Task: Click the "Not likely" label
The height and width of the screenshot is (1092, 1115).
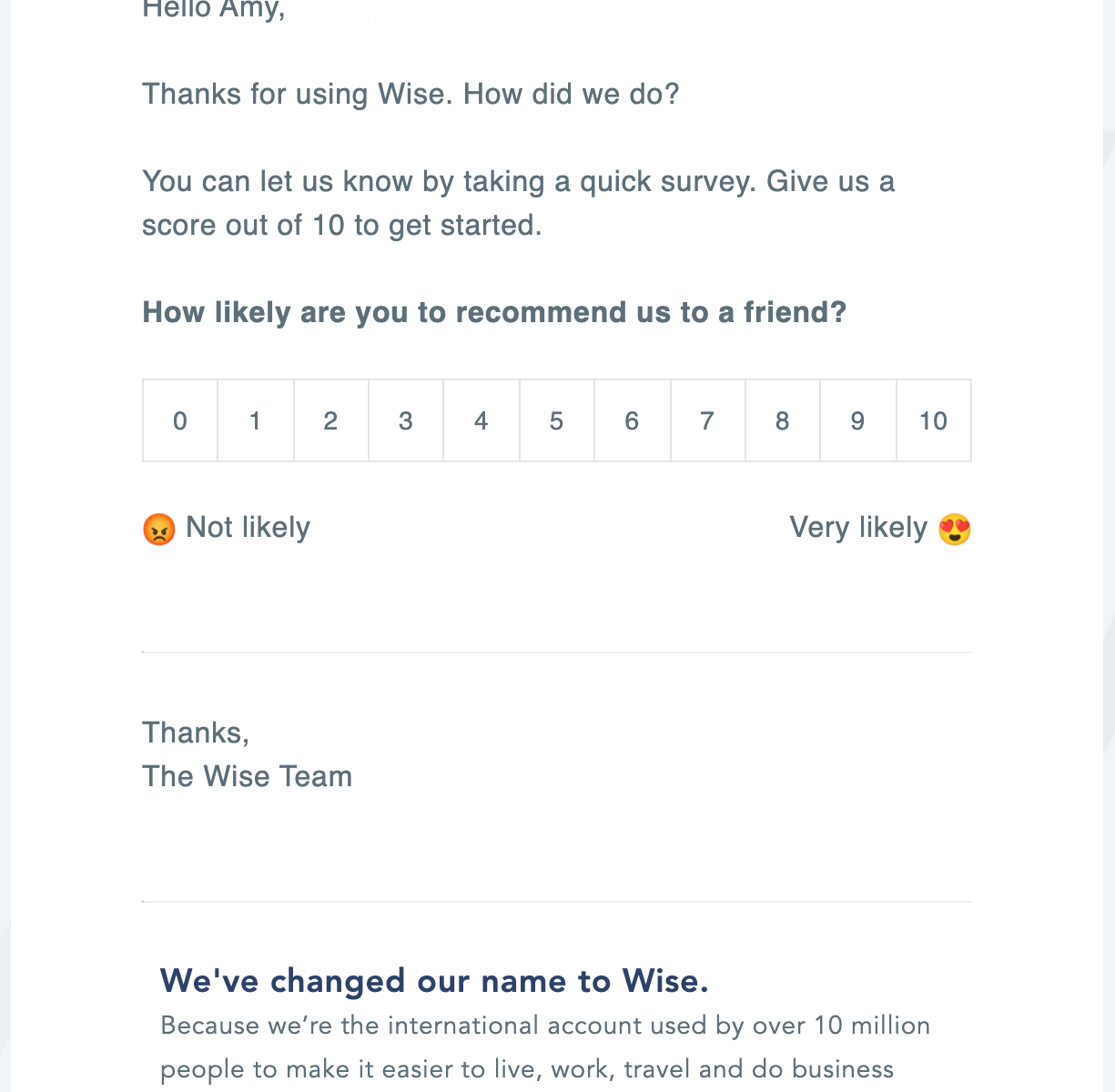Action: [x=248, y=528]
